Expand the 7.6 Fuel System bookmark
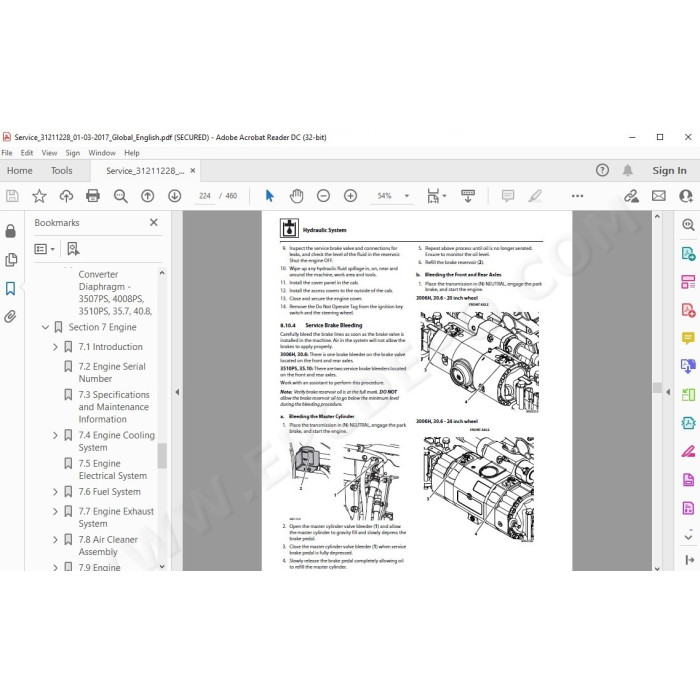 click(x=55, y=492)
